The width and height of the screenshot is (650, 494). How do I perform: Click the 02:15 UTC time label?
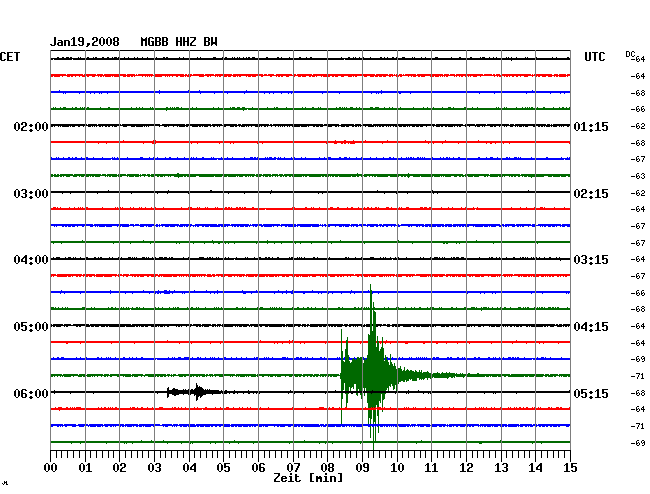click(591, 194)
